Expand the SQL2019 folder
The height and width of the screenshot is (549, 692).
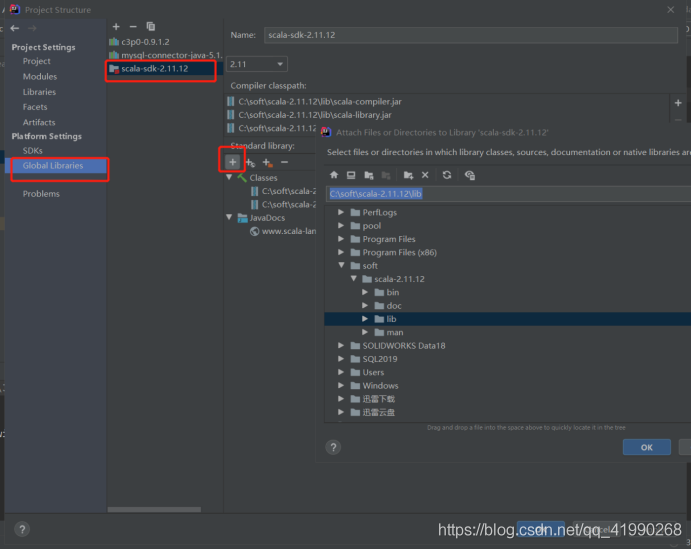coord(341,359)
